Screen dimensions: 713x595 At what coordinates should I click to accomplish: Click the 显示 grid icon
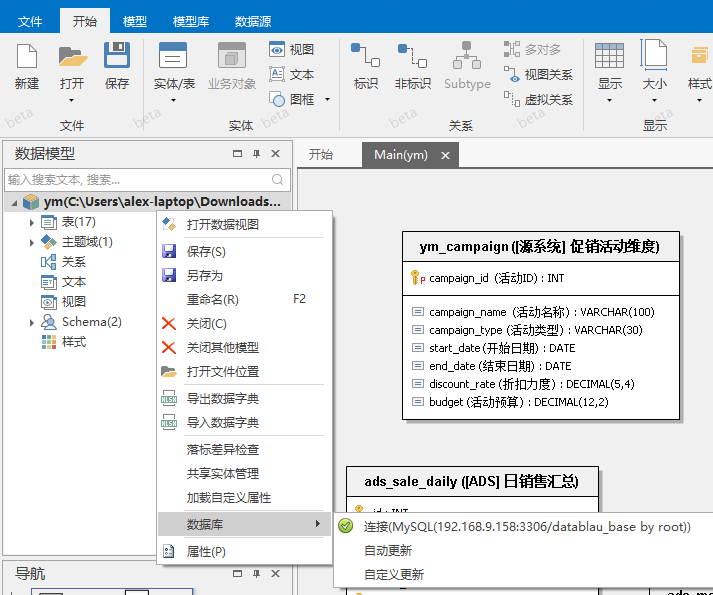(609, 55)
